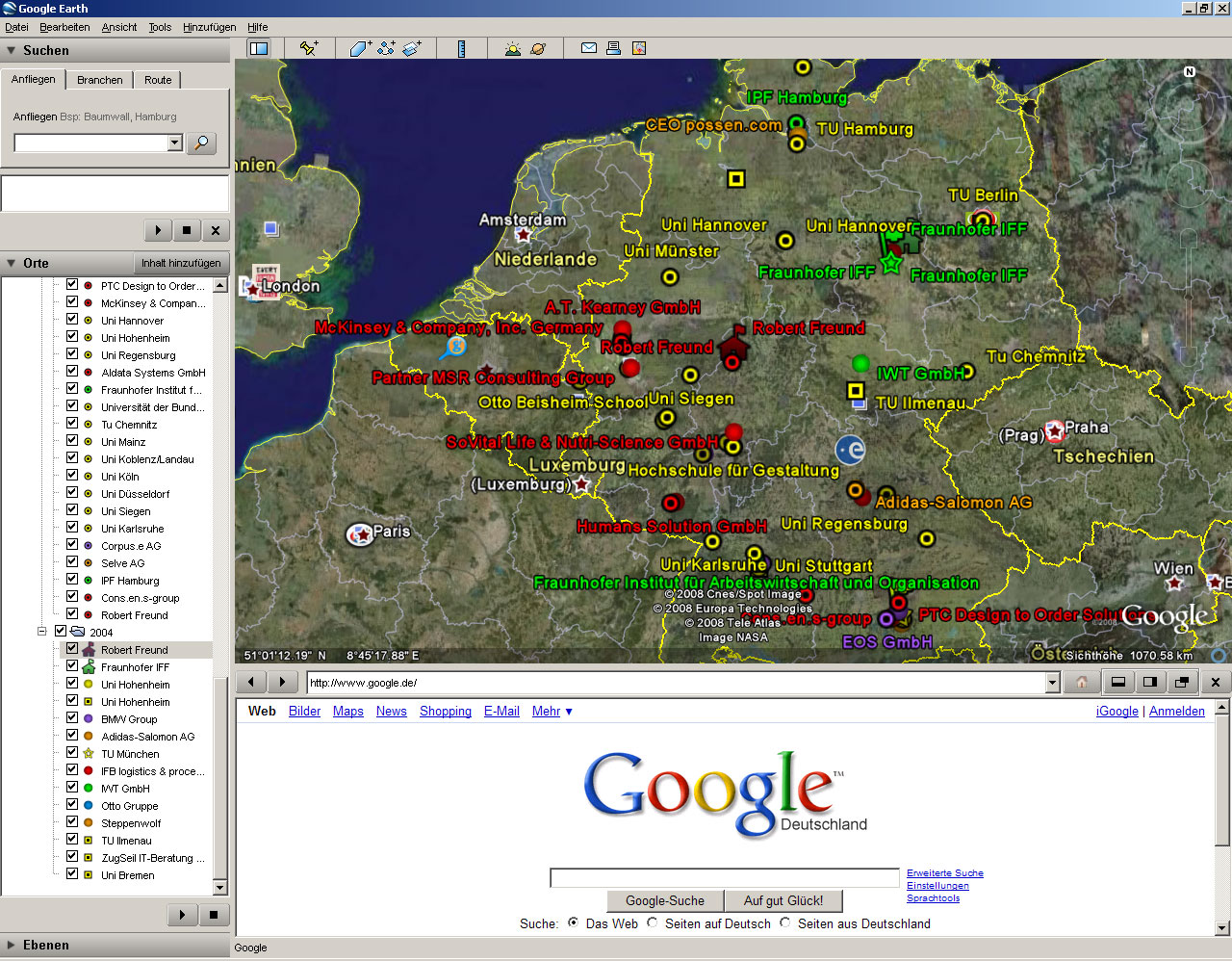
Task: Switch to the Route tab
Action: click(x=158, y=80)
